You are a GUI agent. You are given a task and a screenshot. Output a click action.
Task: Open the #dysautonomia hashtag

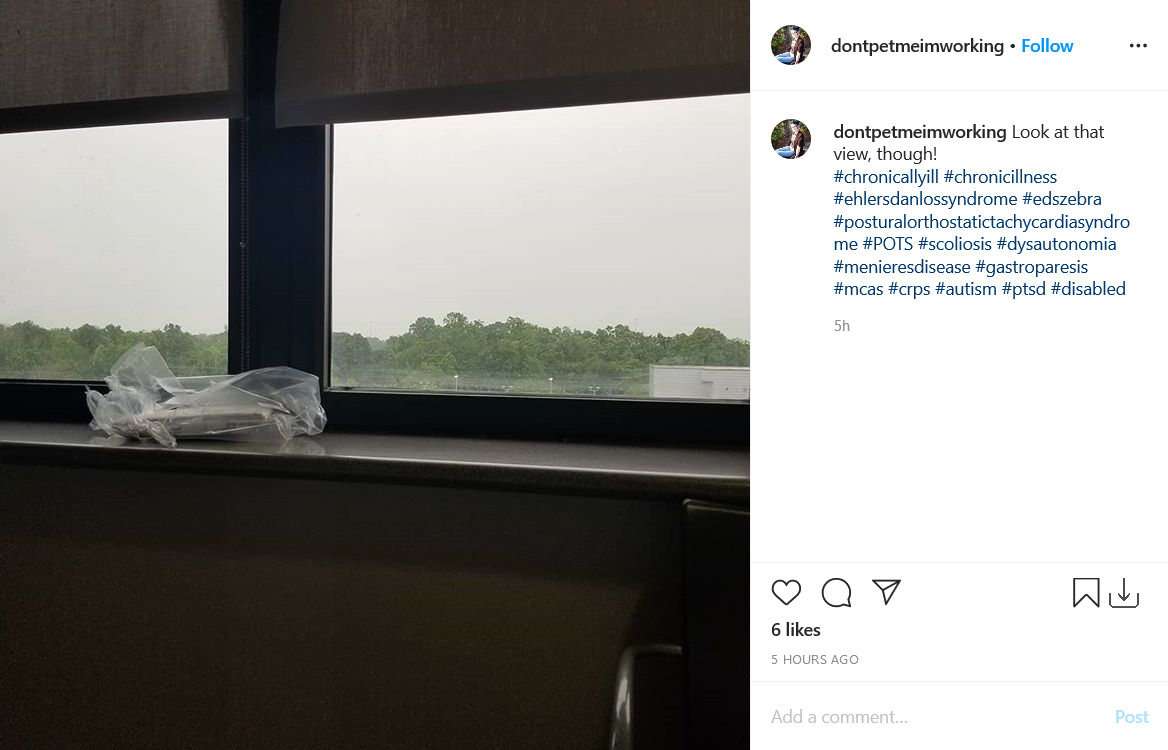[x=1056, y=244]
